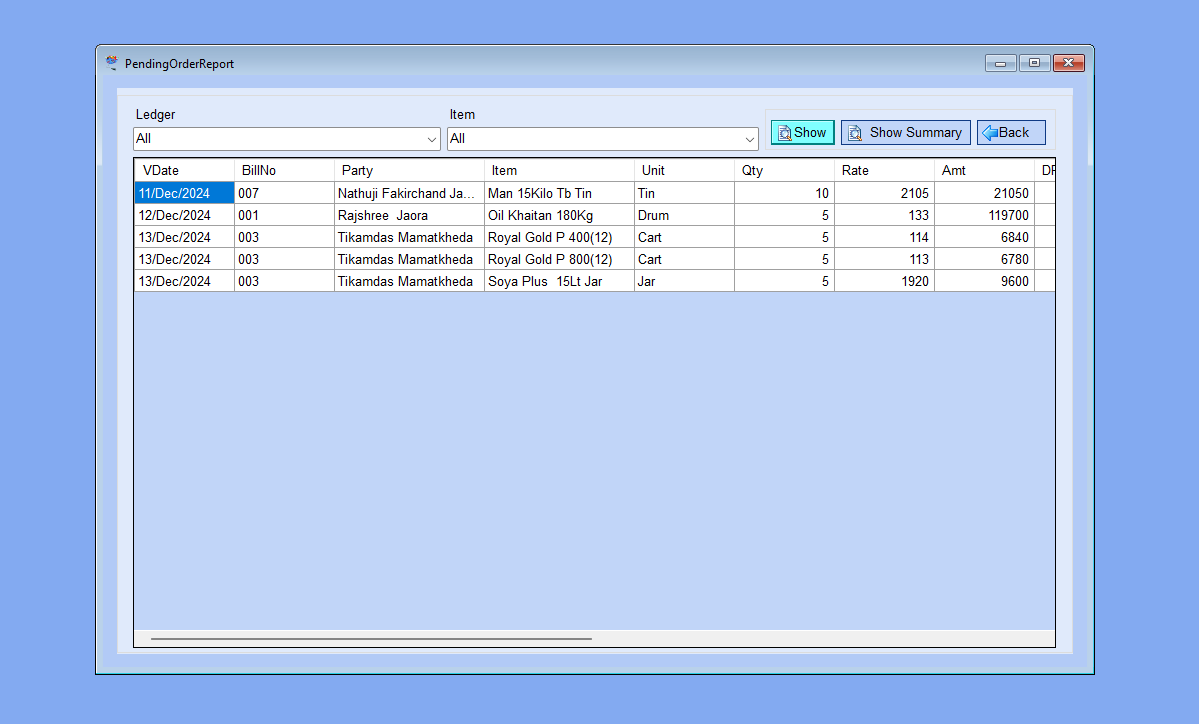The height and width of the screenshot is (724, 1199).
Task: Click rate 1920 cell
Action: (885, 281)
